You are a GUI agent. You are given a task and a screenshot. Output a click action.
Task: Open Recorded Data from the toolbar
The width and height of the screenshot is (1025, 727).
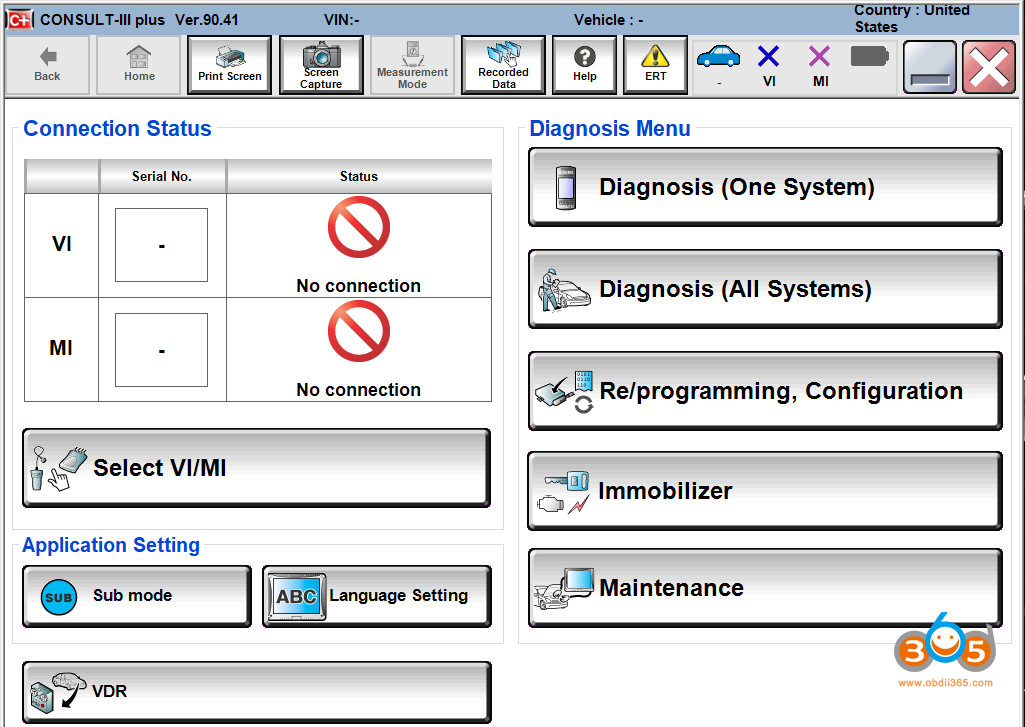pos(503,65)
